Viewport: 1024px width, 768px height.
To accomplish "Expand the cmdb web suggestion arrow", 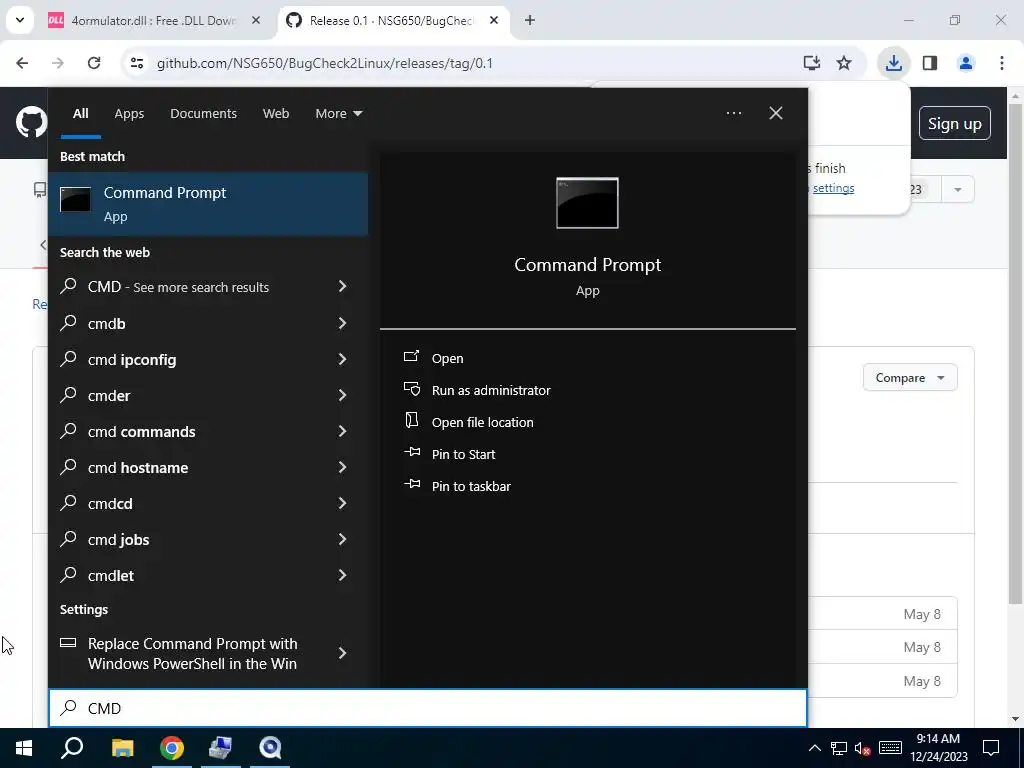I will coord(342,323).
